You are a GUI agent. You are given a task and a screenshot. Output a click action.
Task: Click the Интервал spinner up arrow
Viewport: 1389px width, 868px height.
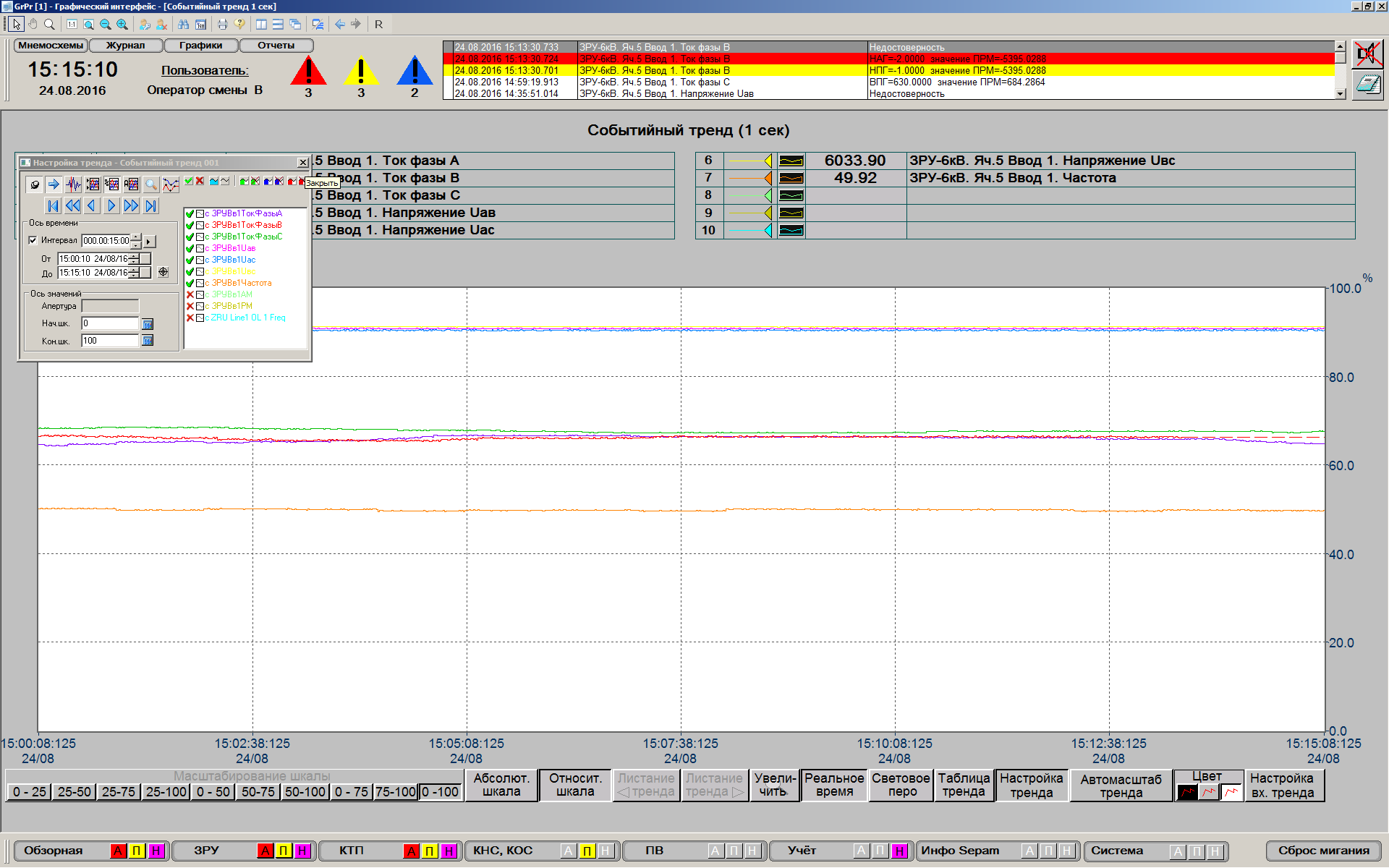click(135, 237)
